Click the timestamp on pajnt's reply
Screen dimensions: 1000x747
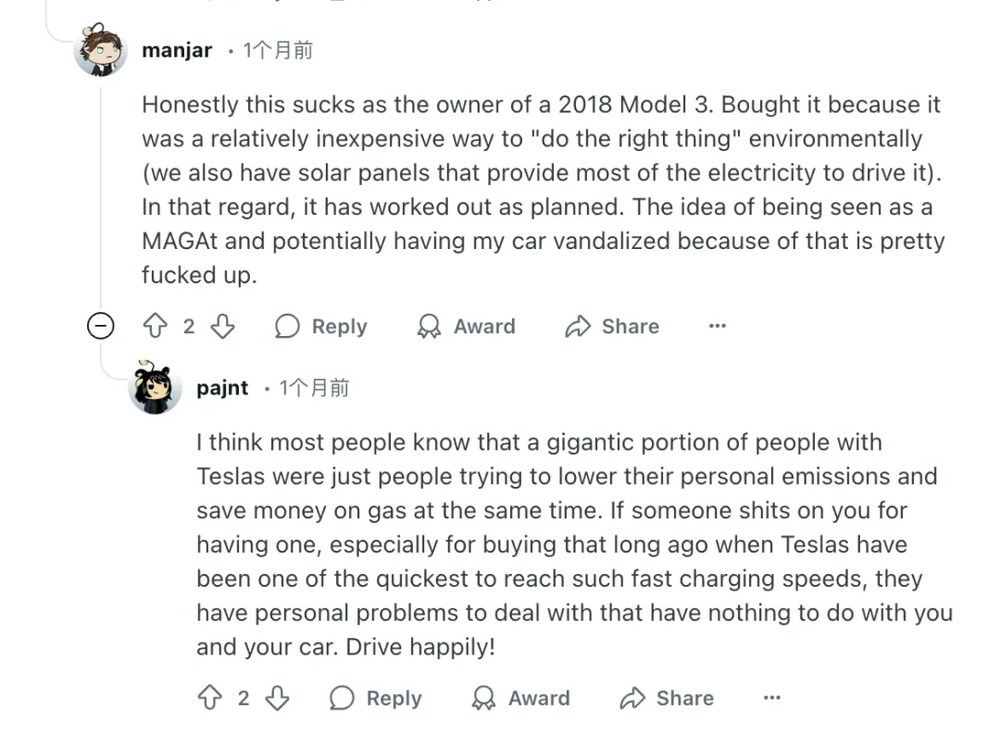(x=314, y=388)
